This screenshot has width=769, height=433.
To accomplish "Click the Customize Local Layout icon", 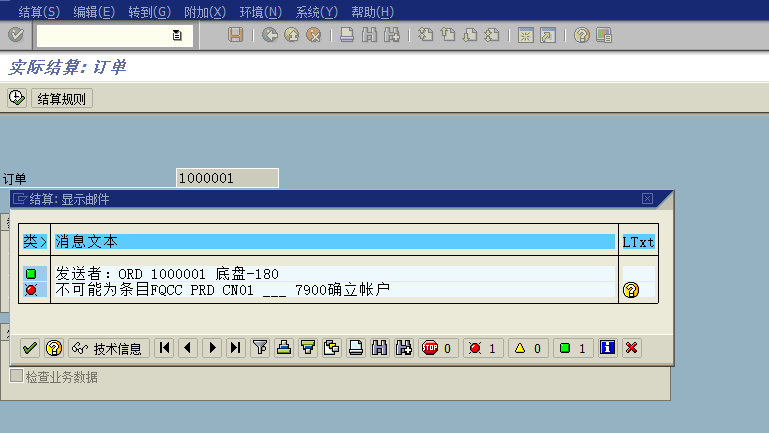I will point(604,35).
